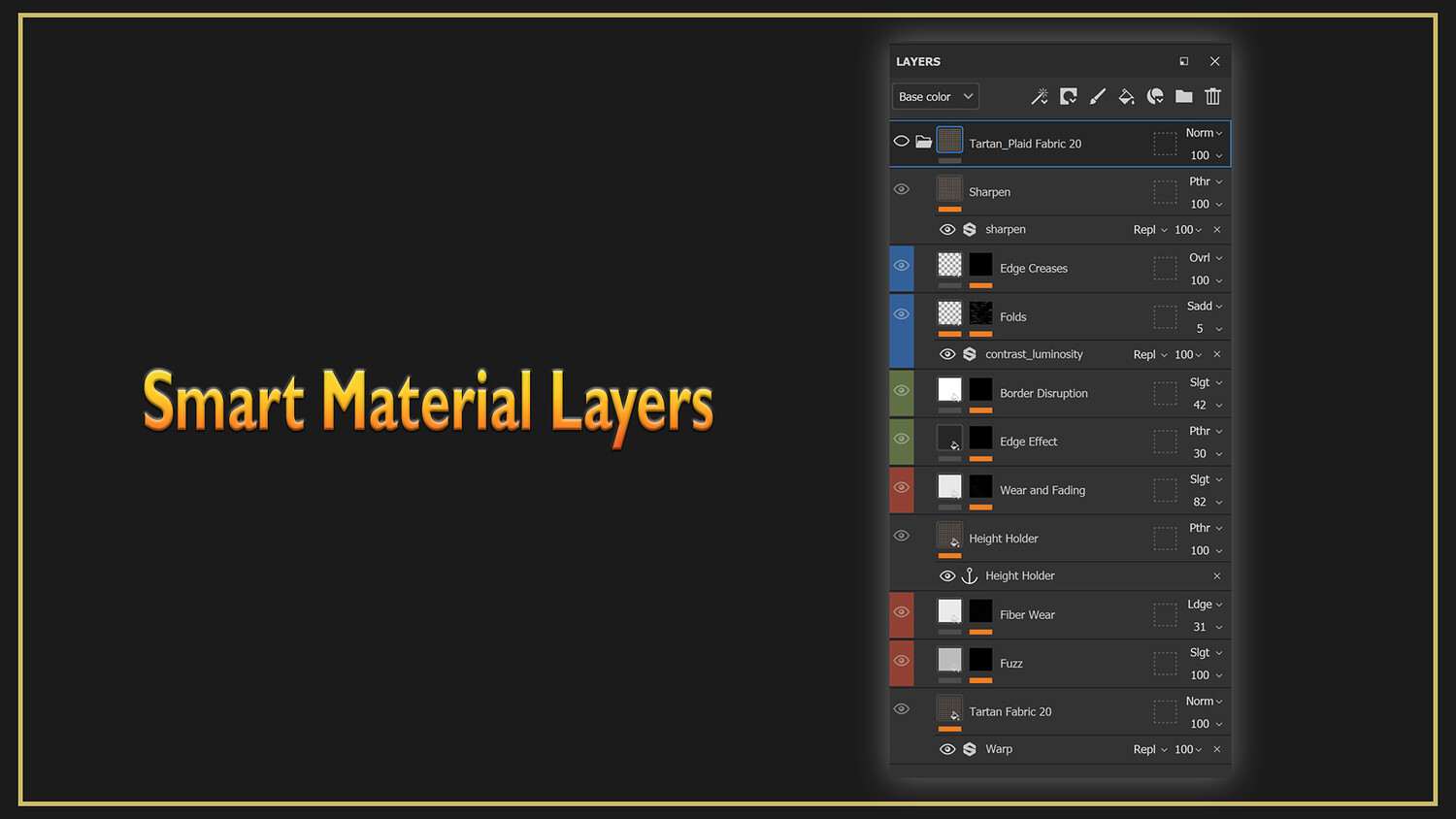Remove the sharpen filter effect
Image resolution: width=1456 pixels, height=819 pixels.
point(1217,230)
